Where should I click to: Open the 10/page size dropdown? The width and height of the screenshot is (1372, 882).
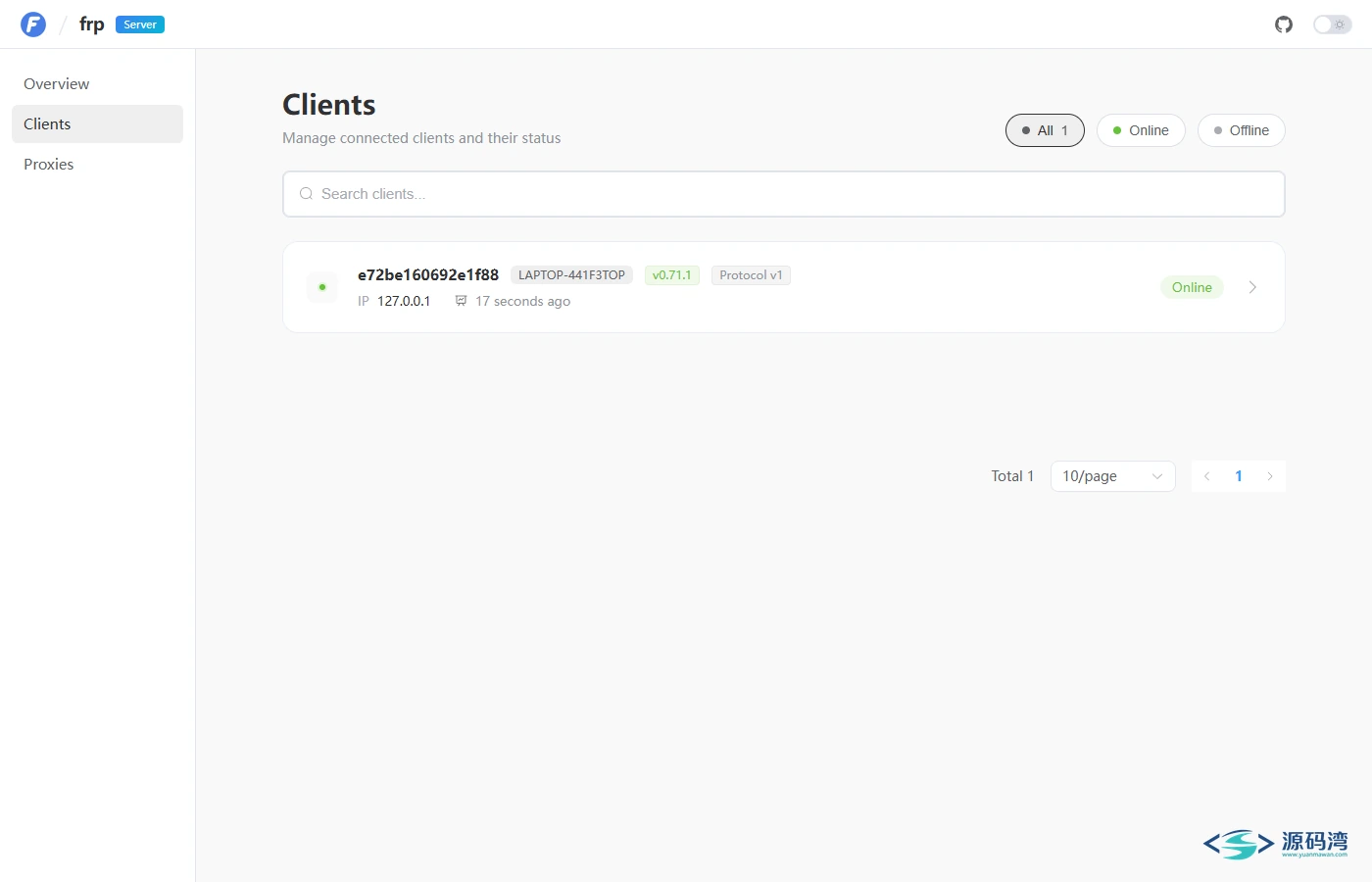(1113, 476)
